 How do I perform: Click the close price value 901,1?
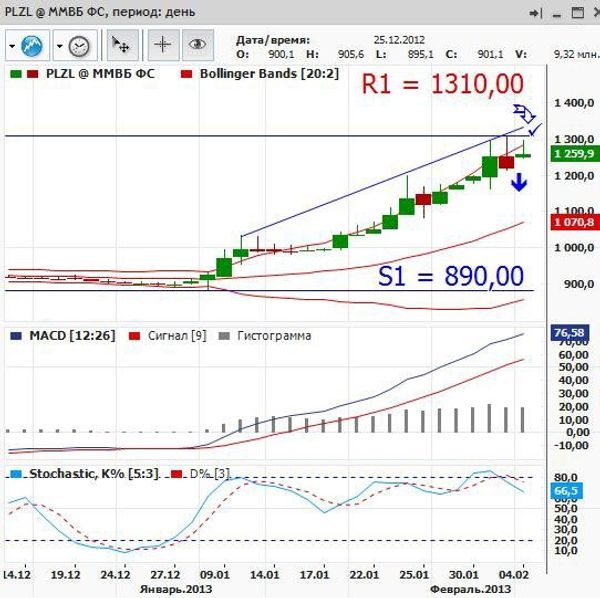tap(491, 54)
